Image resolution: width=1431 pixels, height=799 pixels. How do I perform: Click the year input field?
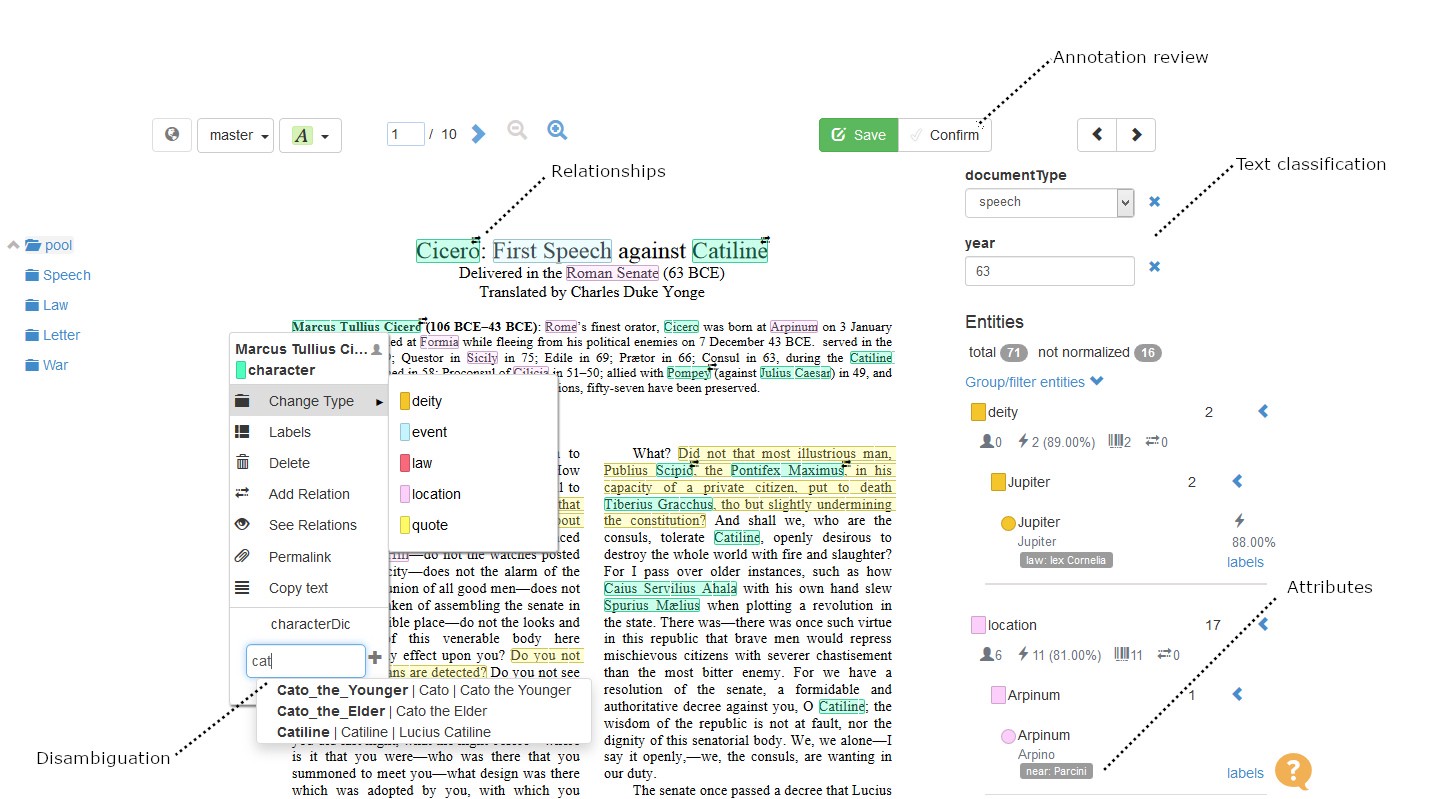coord(1049,271)
